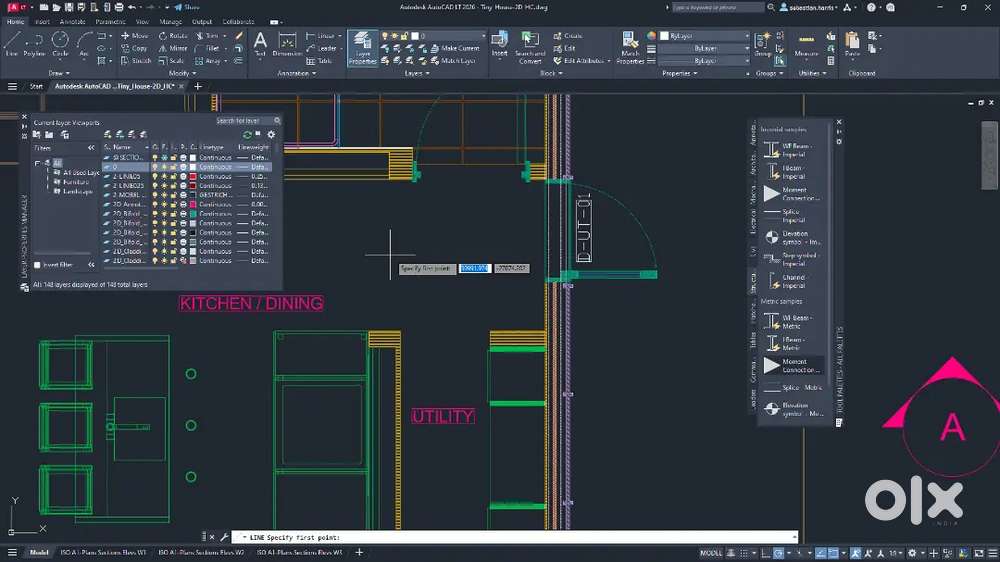This screenshot has height=562, width=1000.
Task: Click the Move tool in Modify panel
Action: [x=134, y=35]
